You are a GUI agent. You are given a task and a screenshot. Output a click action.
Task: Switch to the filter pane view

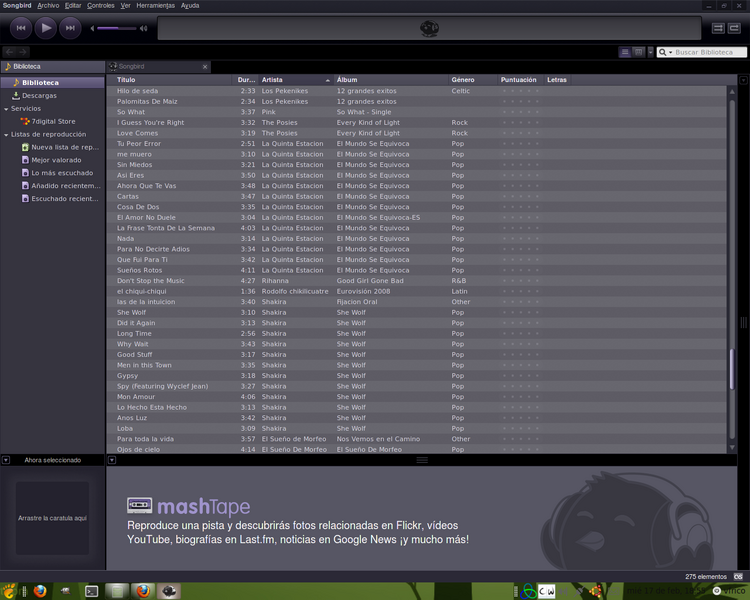[x=639, y=52]
